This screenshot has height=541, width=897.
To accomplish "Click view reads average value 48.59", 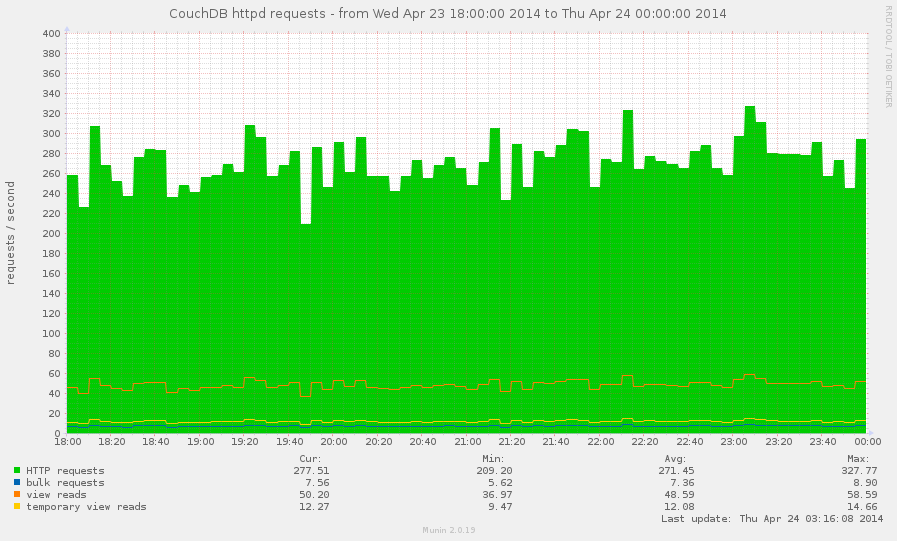I will click(679, 495).
